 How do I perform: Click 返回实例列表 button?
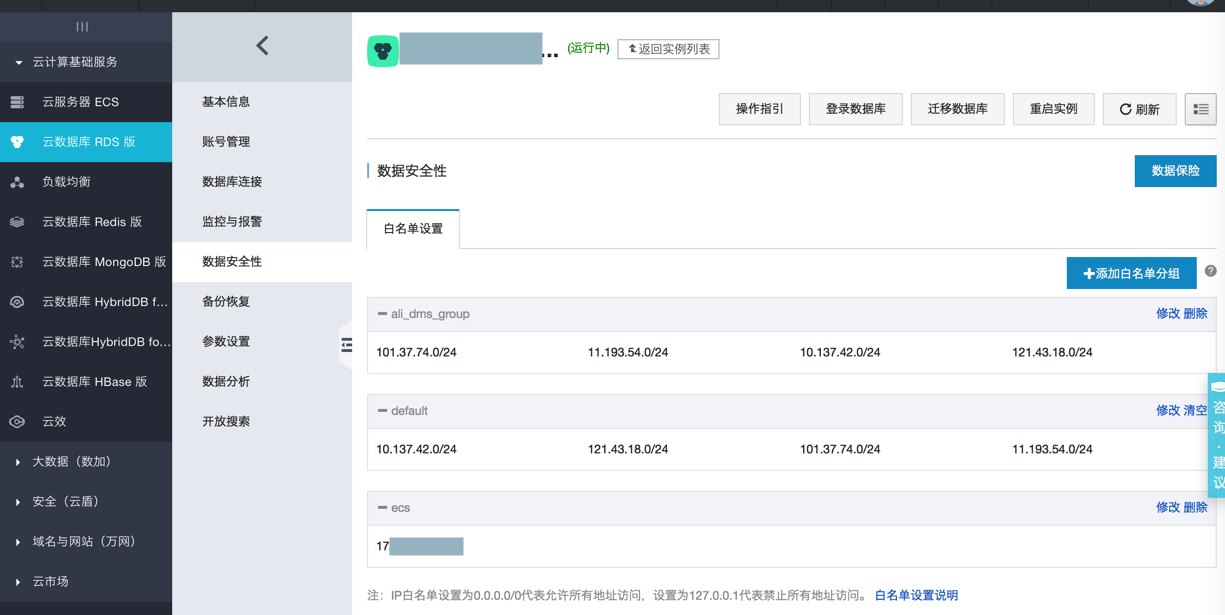668,49
